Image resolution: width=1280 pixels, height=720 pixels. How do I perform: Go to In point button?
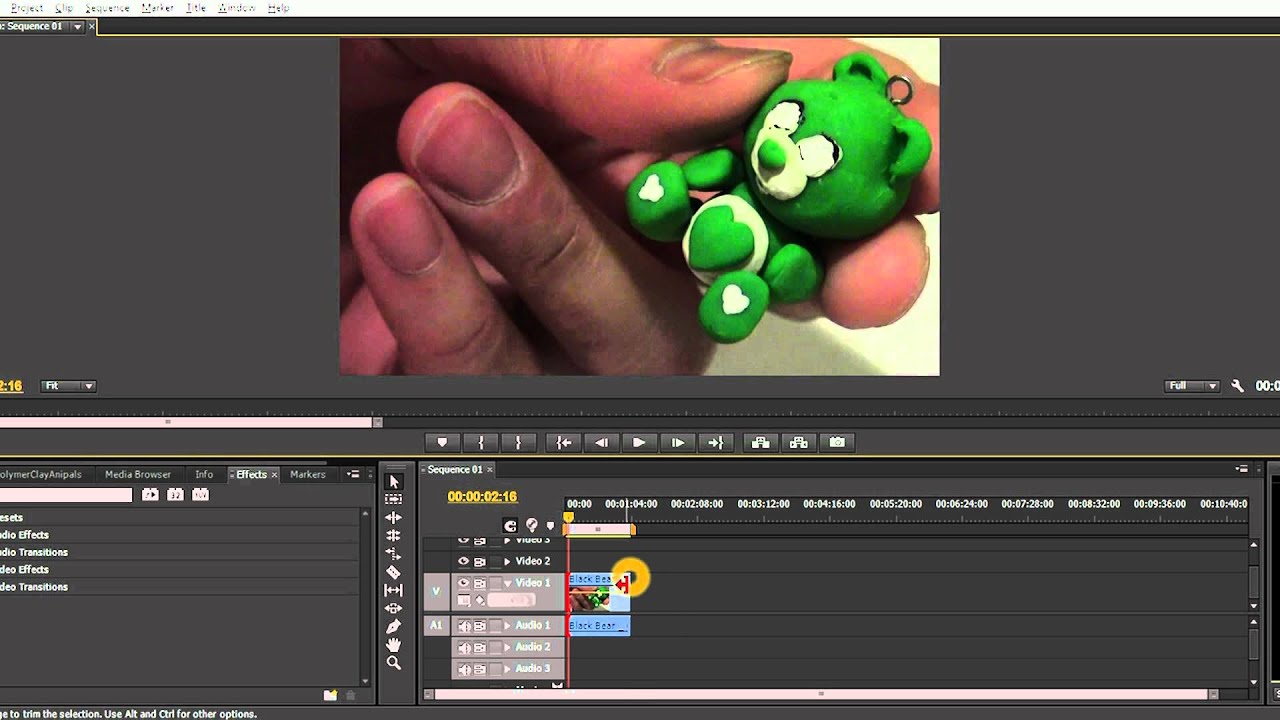coord(564,442)
